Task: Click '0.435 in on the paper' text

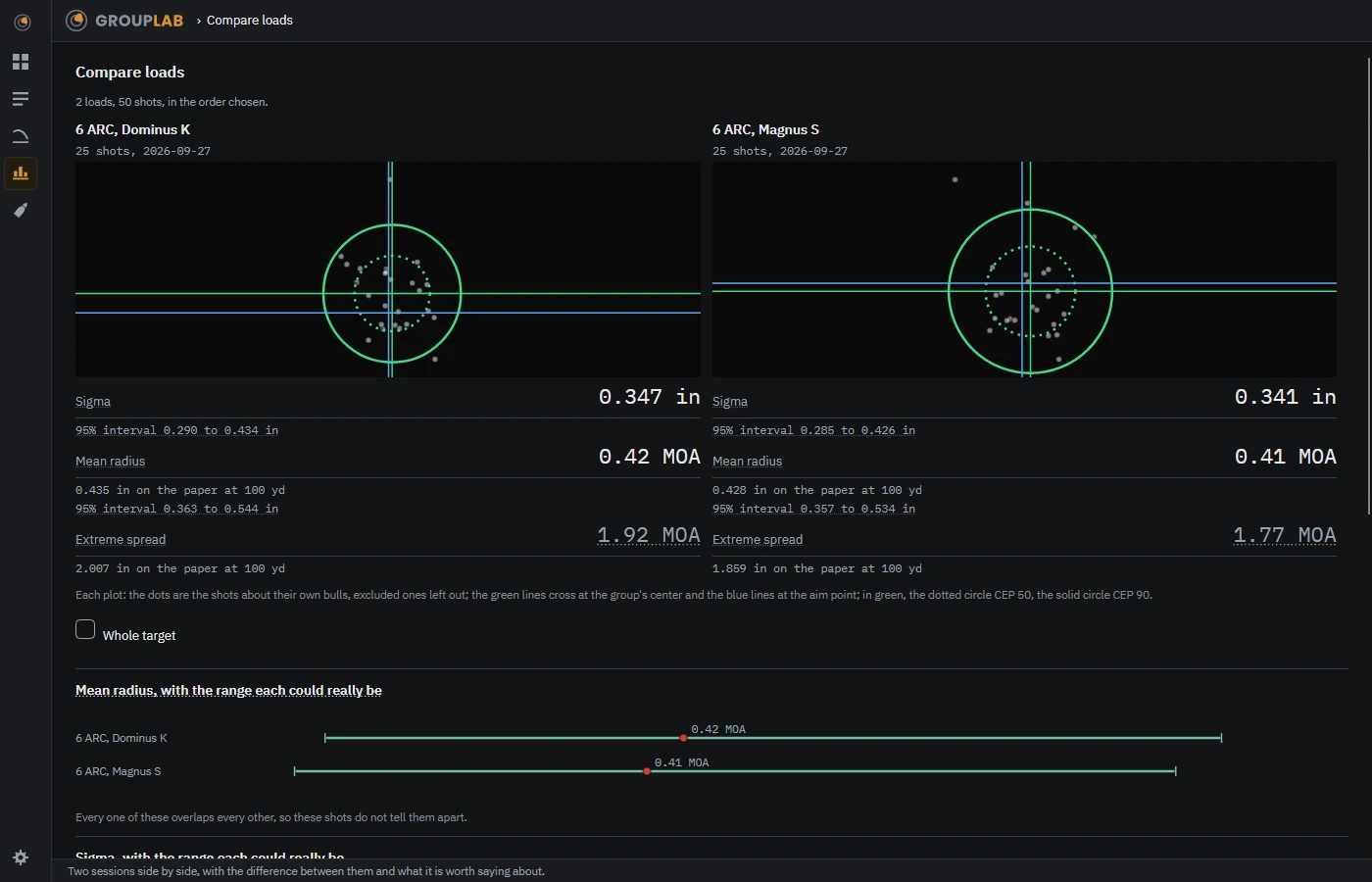Action: pos(180,490)
